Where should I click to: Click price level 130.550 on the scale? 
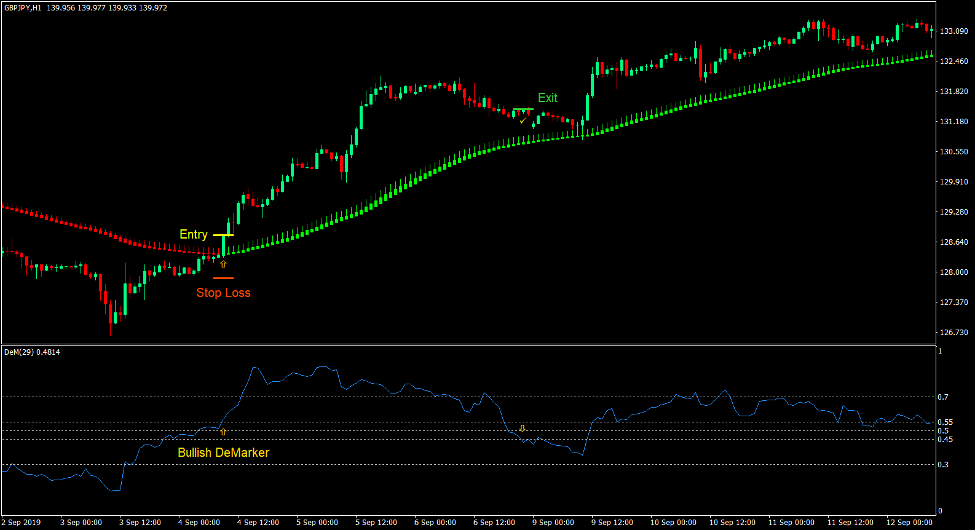pos(954,151)
